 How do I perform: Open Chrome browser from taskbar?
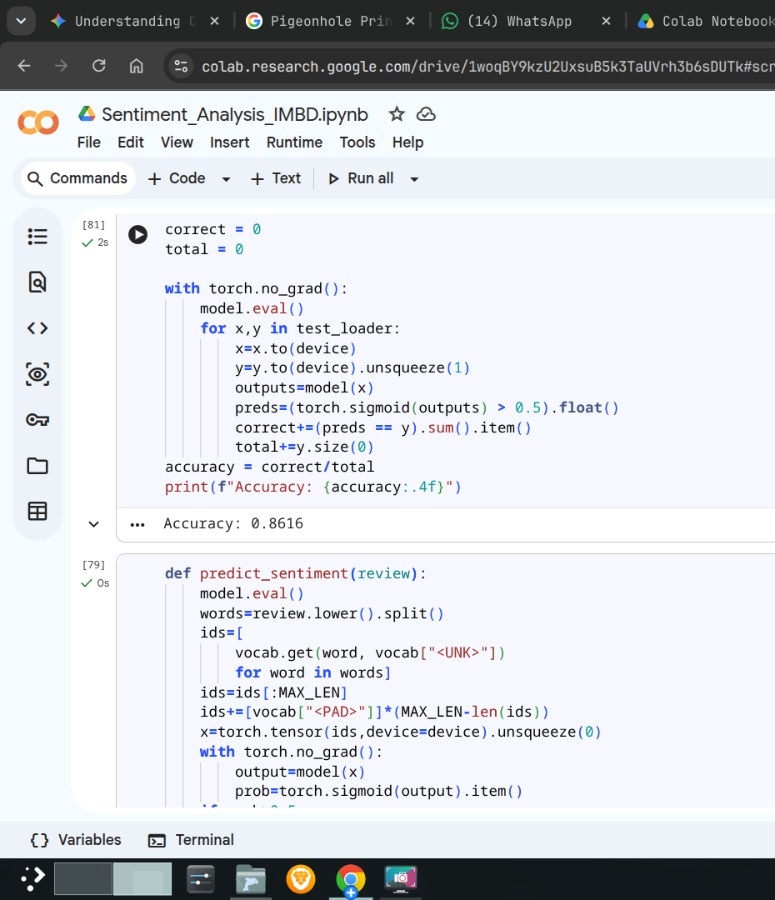pyautogui.click(x=351, y=880)
